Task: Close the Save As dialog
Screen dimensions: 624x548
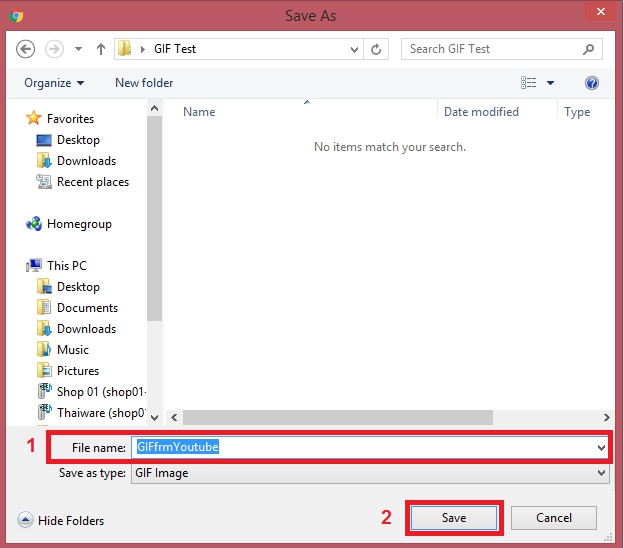Action: (601, 12)
